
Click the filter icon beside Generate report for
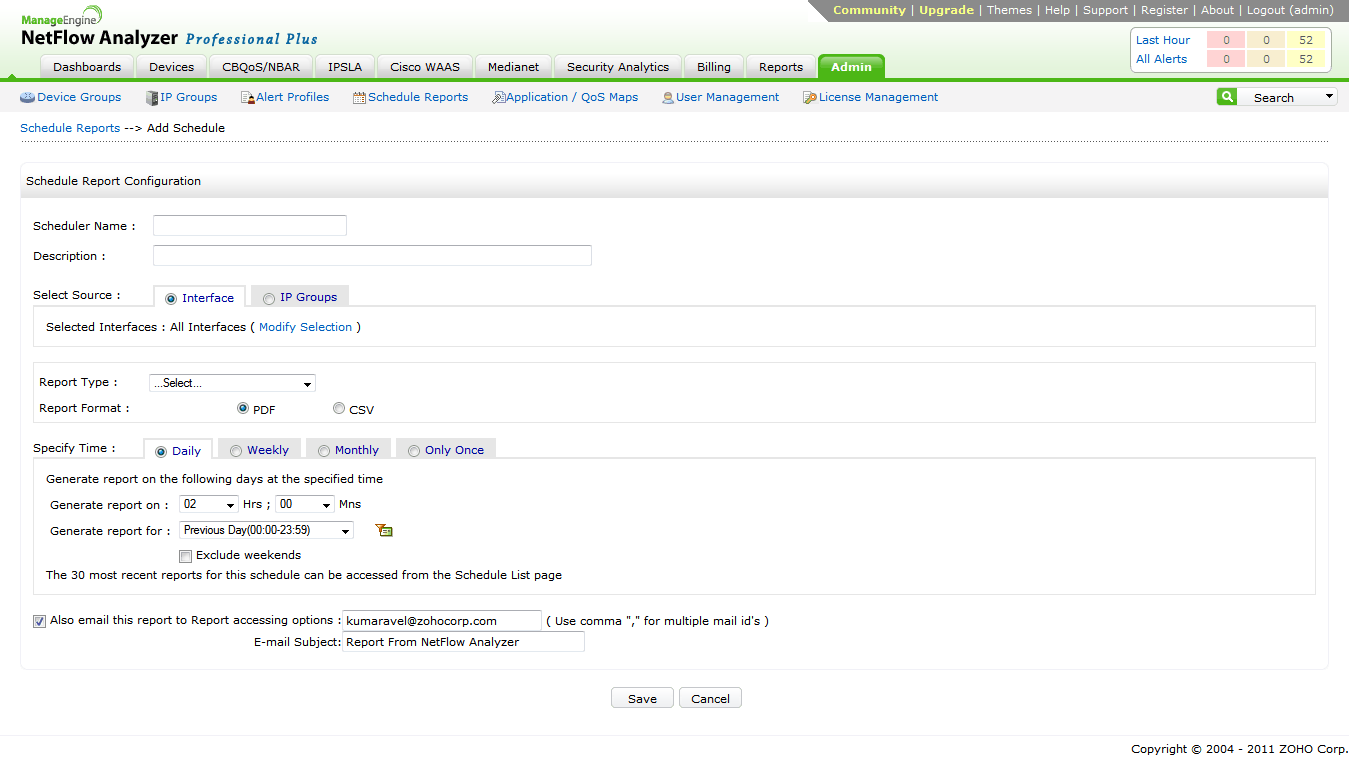pos(384,531)
